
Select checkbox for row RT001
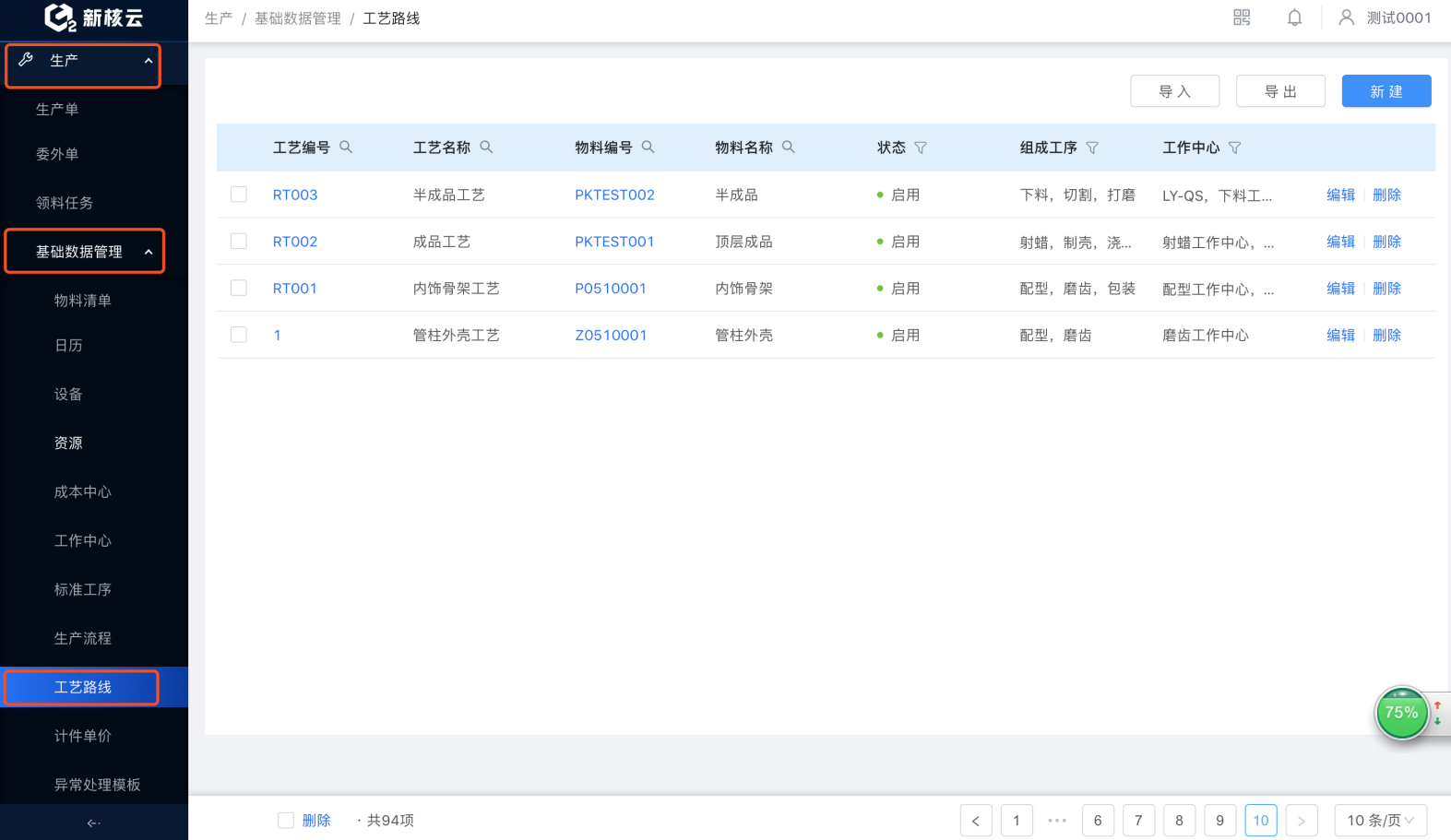[x=239, y=288]
